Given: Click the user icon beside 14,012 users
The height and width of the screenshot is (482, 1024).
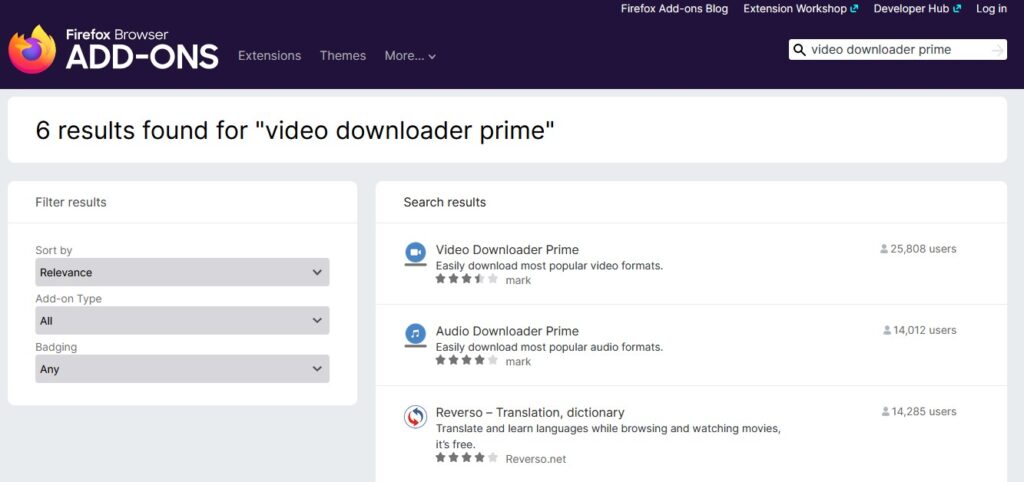Looking at the screenshot, I should [887, 330].
